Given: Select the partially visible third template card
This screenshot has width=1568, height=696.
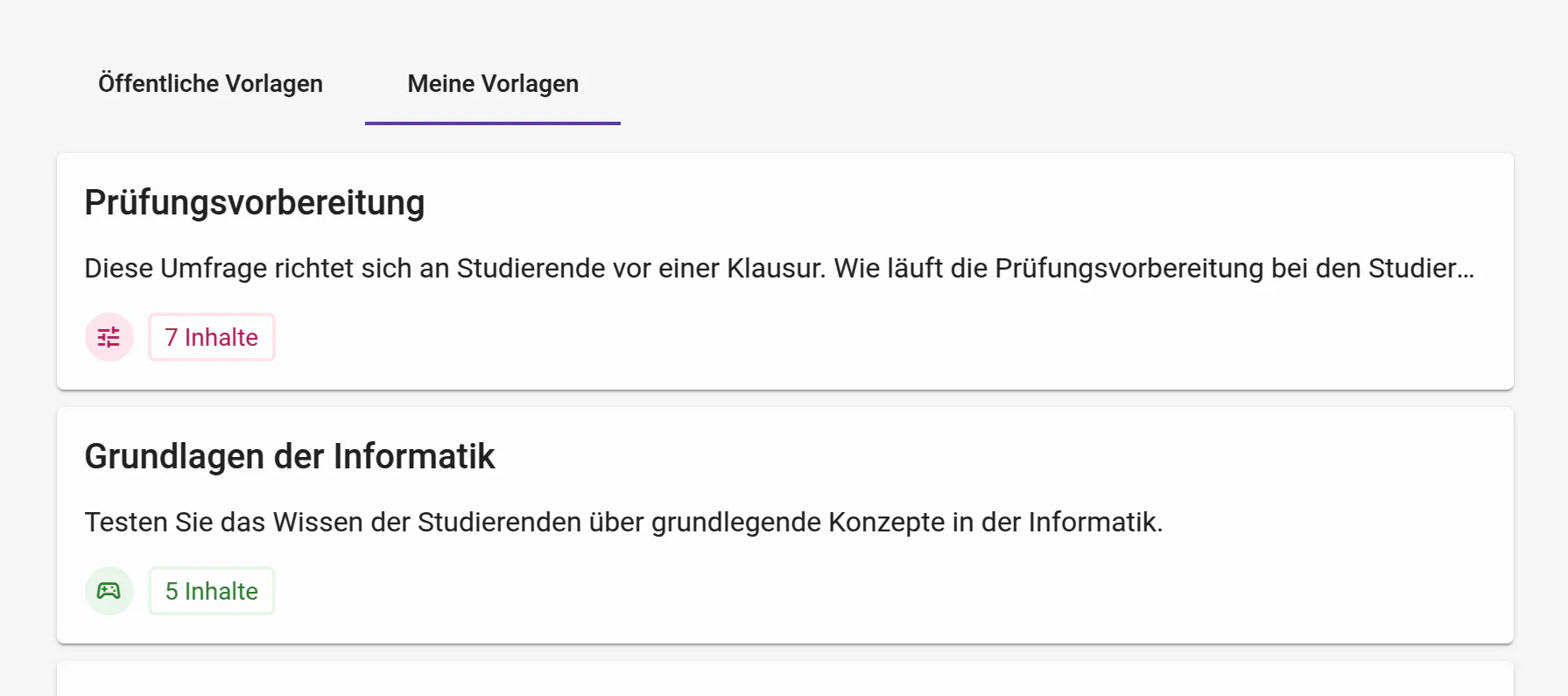Looking at the screenshot, I should click(x=784, y=679).
